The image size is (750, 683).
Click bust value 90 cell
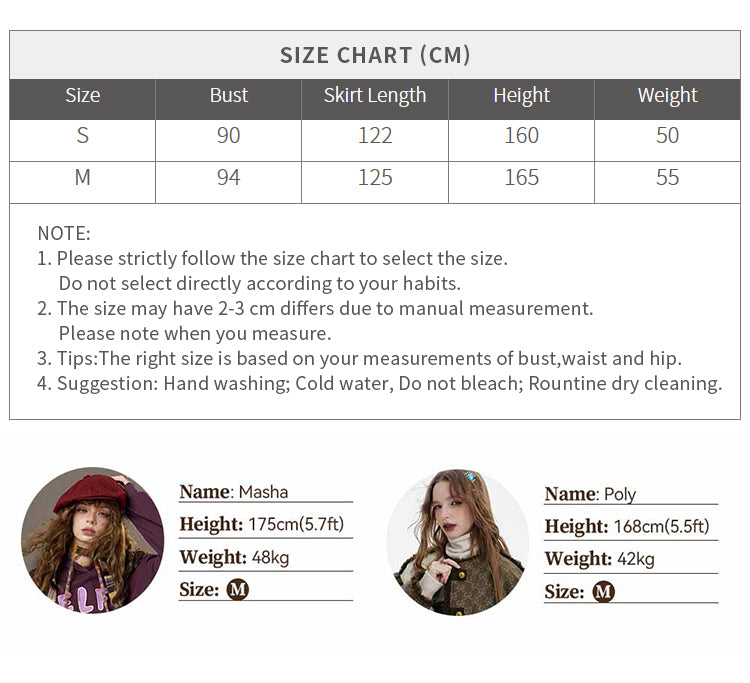pos(229,136)
